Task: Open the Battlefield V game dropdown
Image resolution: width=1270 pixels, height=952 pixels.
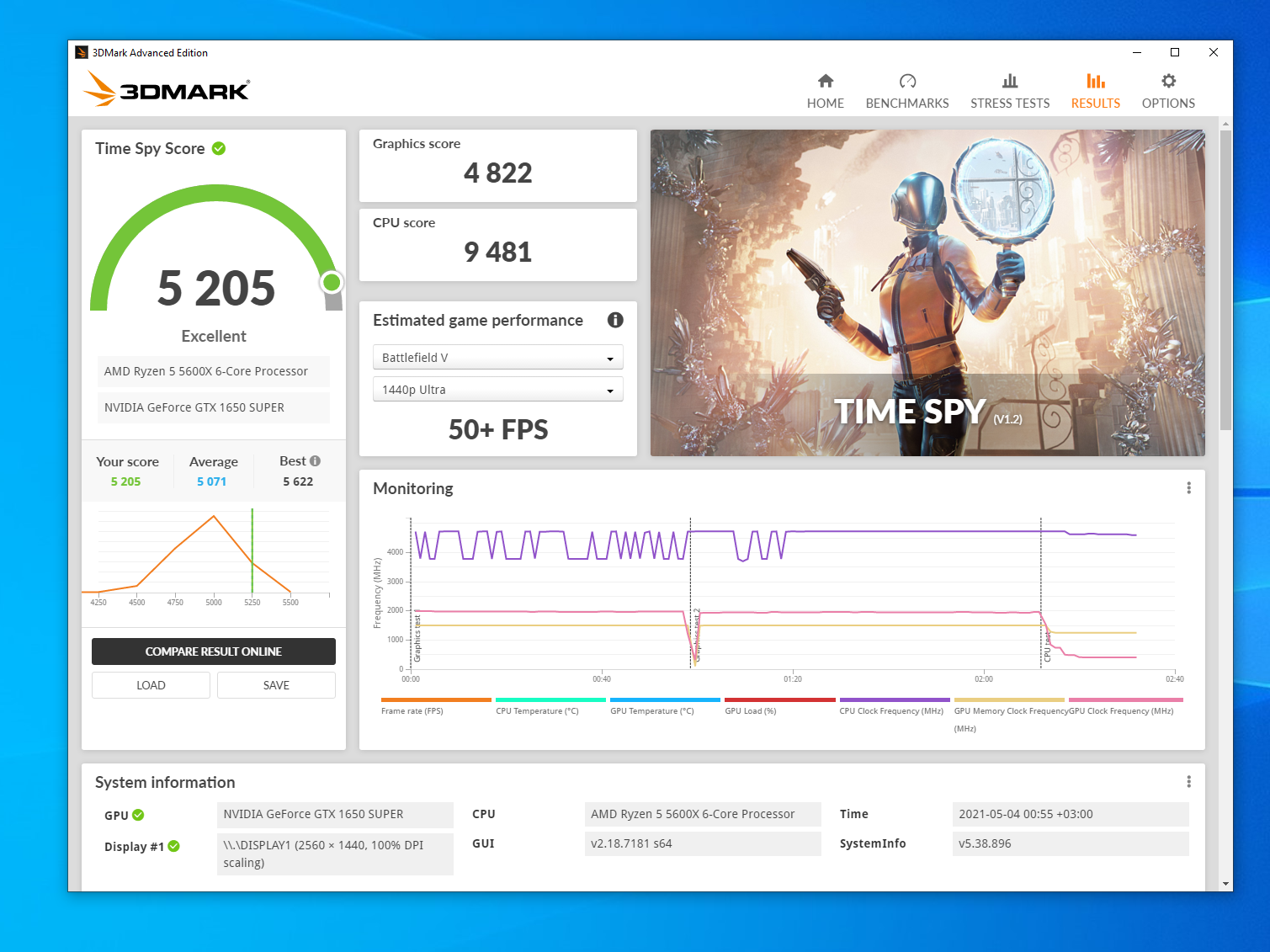Action: click(498, 358)
